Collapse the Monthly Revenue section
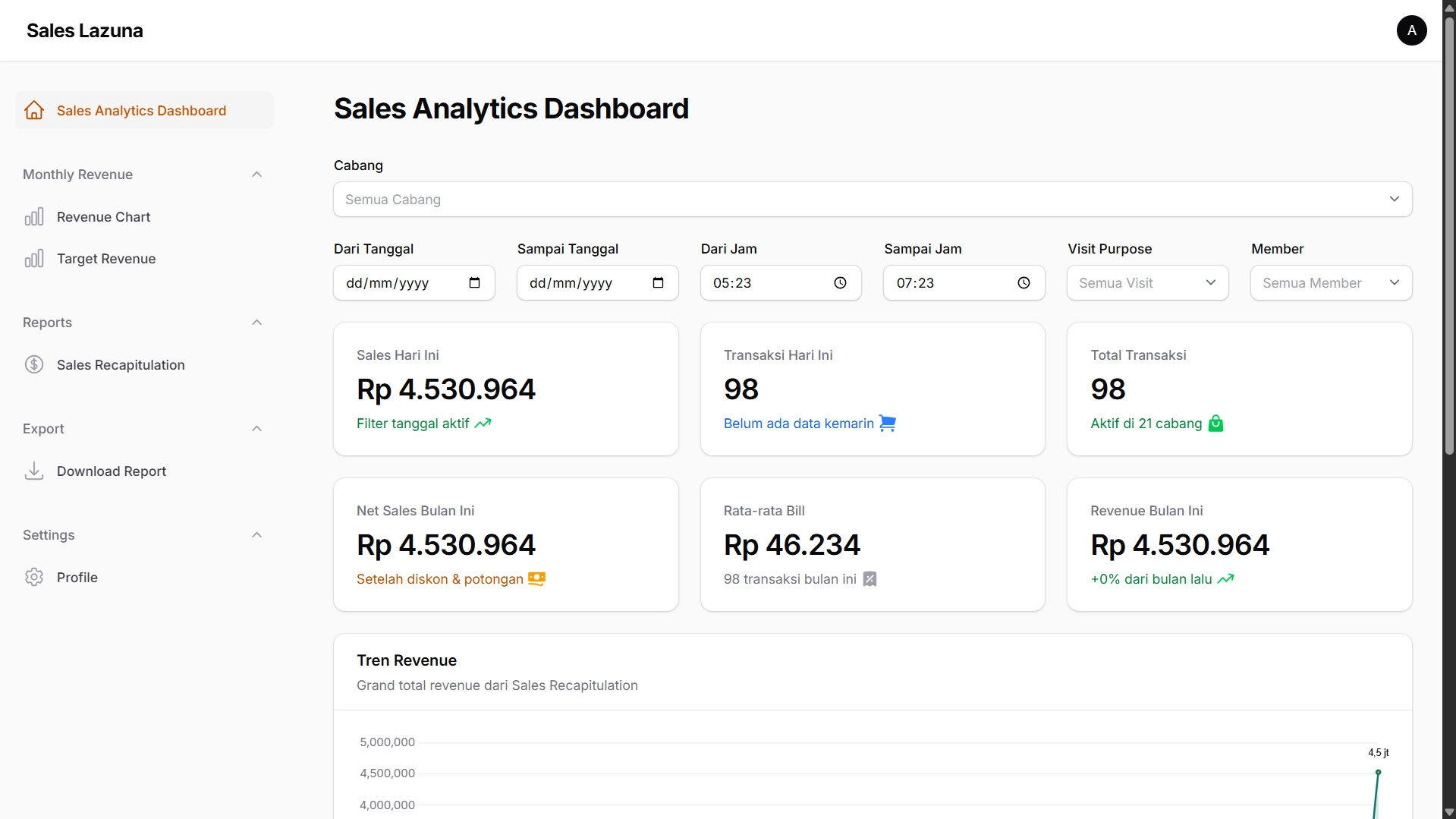Image resolution: width=1456 pixels, height=819 pixels. click(257, 175)
